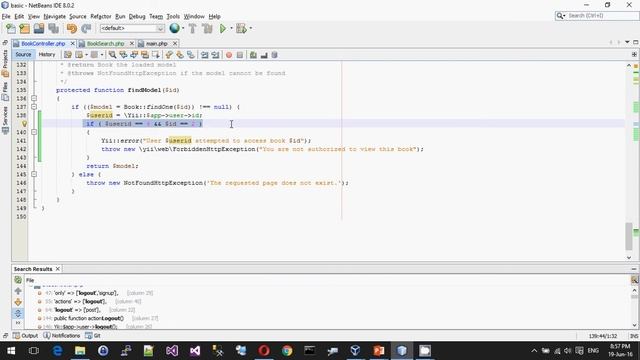The width and height of the screenshot is (640, 360).
Task: Click the Last Edit icon in editor toolbar
Action: click(68, 55)
